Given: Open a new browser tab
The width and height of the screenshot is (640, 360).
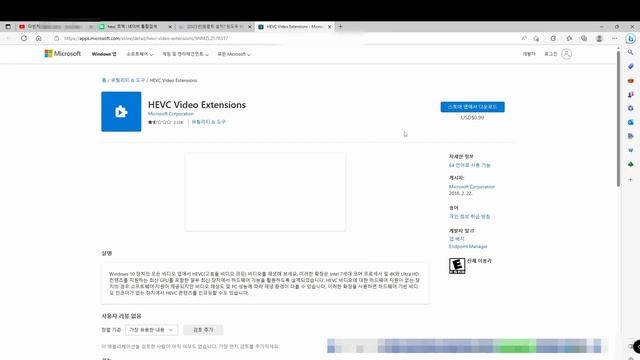Looking at the screenshot, I should (x=340, y=27).
